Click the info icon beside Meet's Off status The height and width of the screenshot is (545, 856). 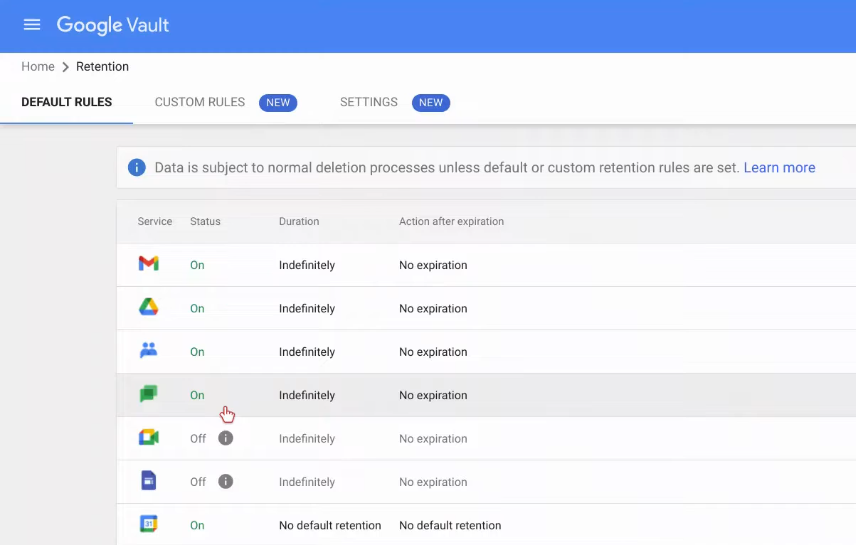point(226,438)
